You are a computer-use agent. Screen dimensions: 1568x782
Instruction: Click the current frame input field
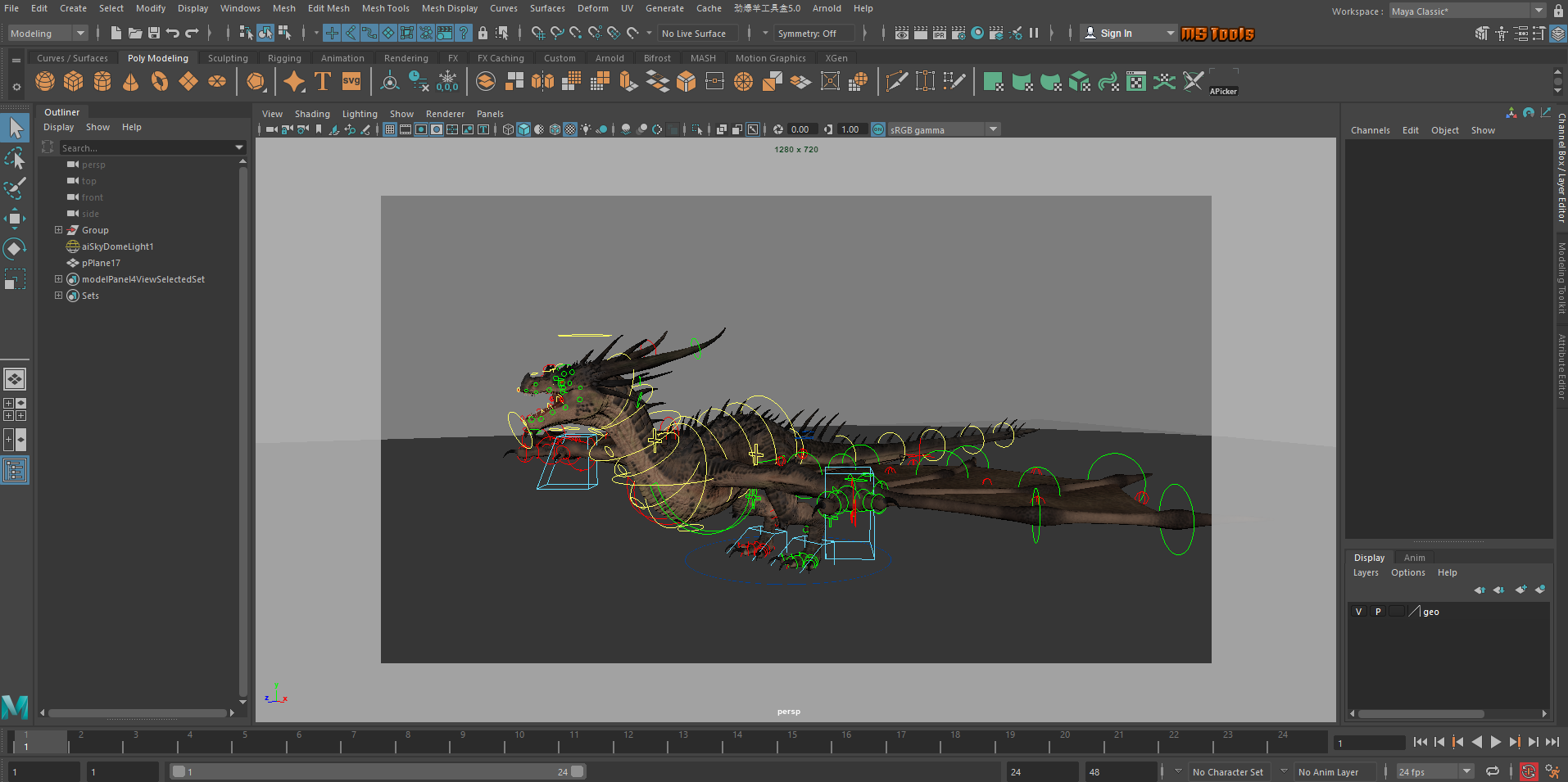click(1369, 743)
